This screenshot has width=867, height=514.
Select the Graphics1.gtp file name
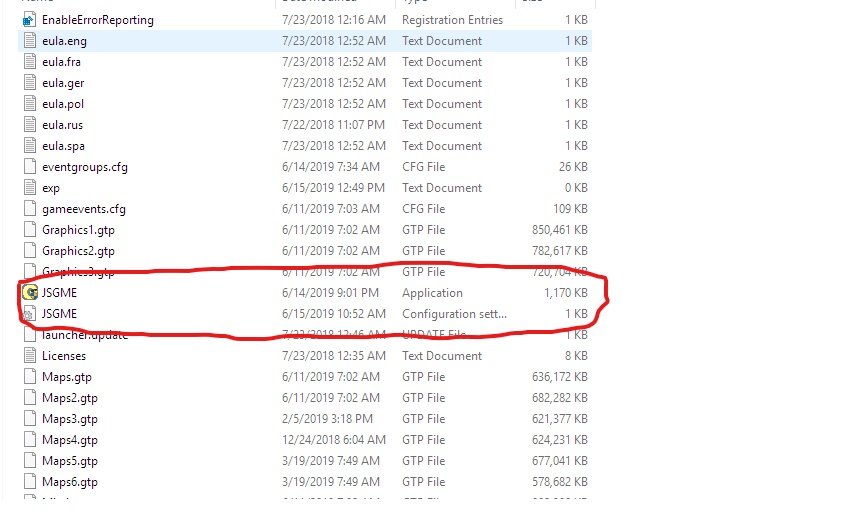click(x=79, y=230)
